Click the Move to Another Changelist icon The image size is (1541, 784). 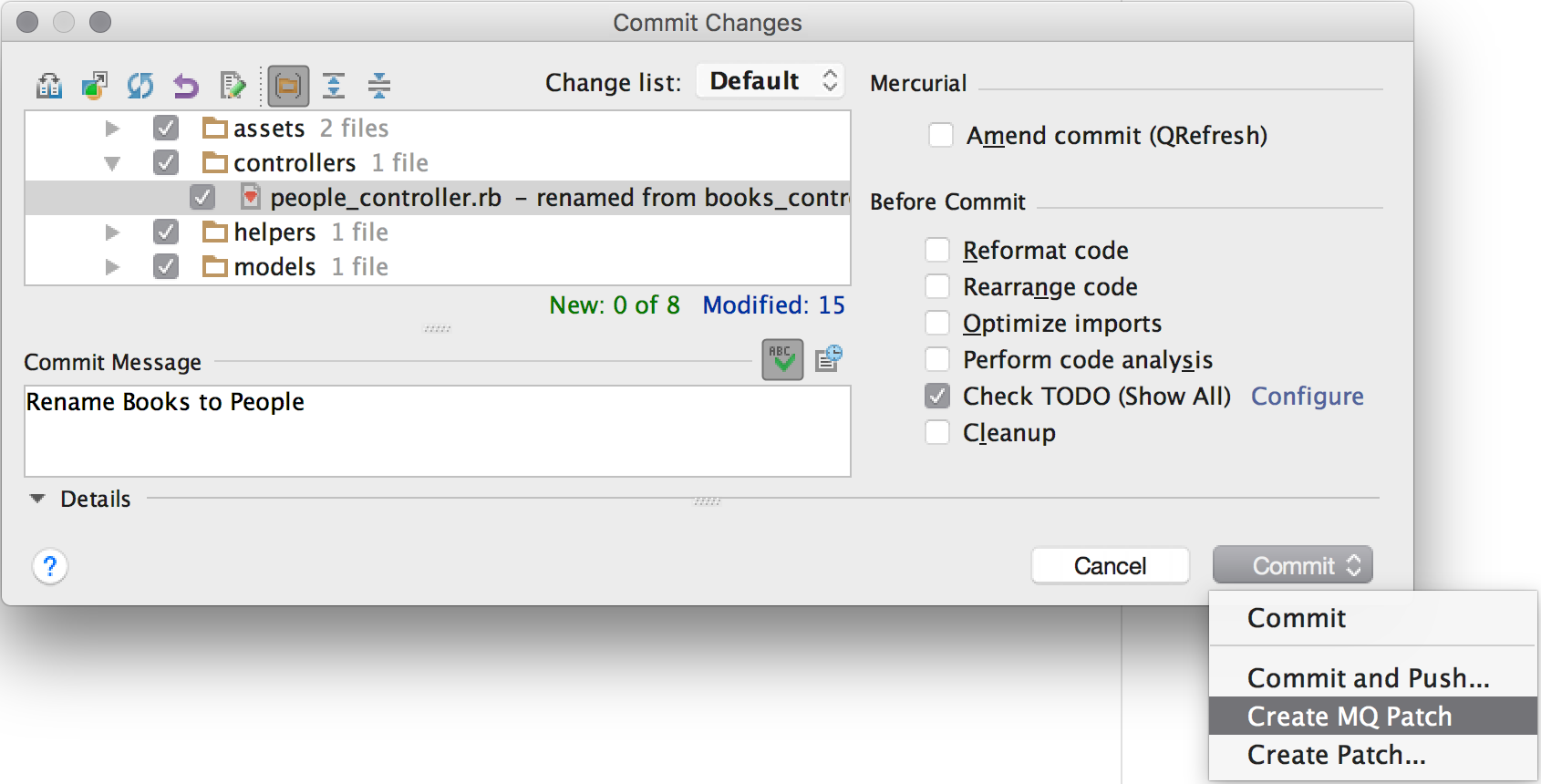pos(95,86)
